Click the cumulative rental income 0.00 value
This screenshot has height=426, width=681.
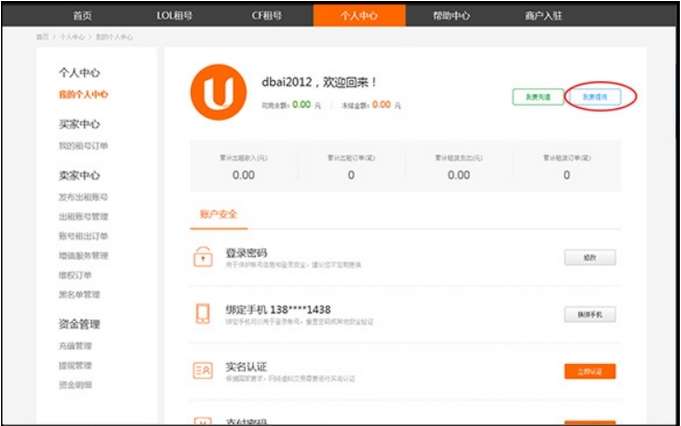click(243, 175)
